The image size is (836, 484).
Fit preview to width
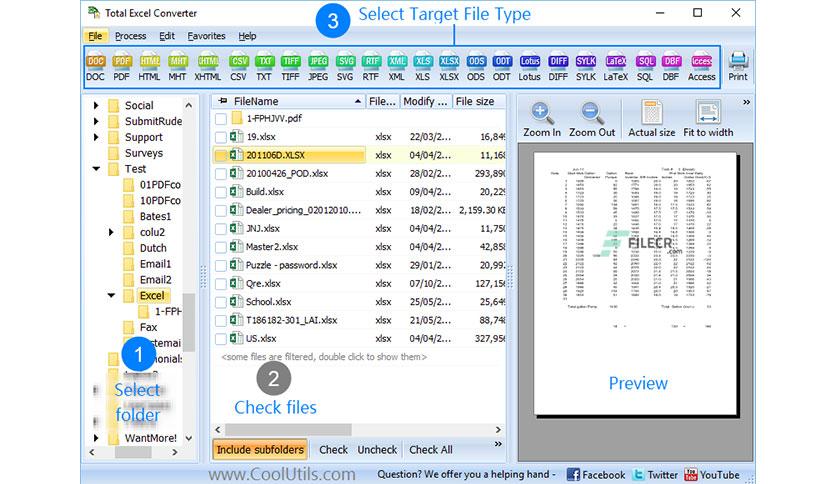click(x=708, y=119)
